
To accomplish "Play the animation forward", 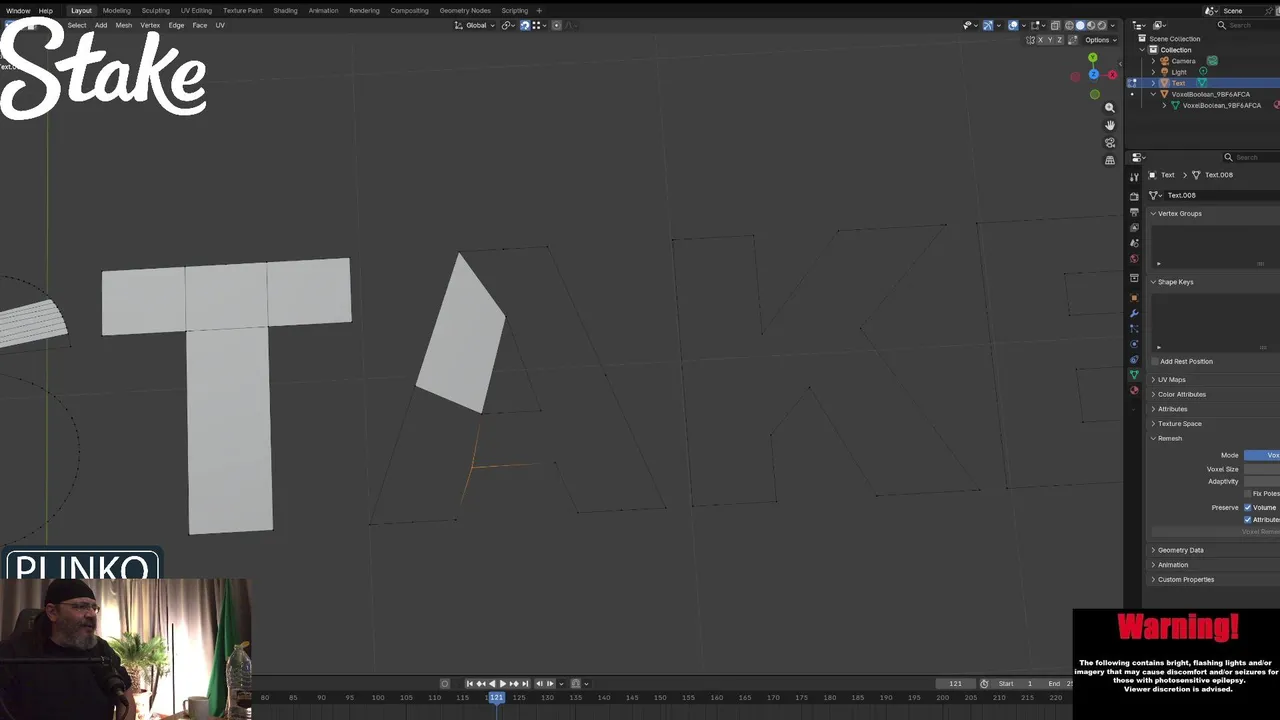I will point(503,684).
